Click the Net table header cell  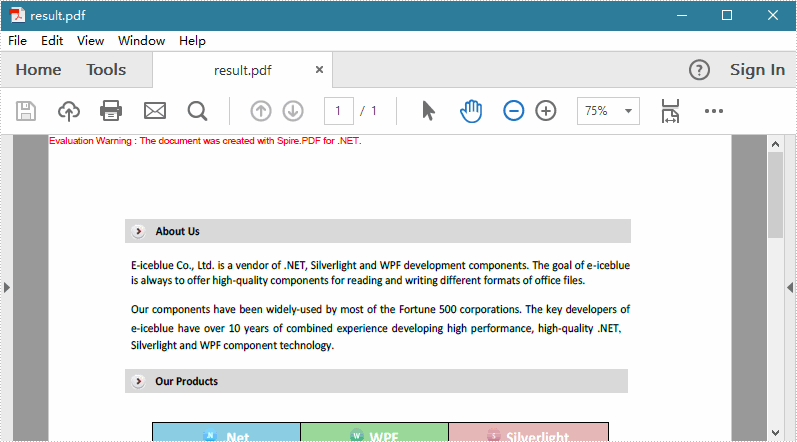tap(226, 433)
